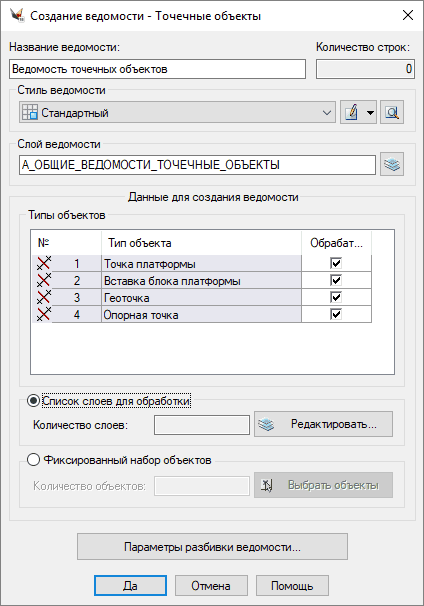Uncheck the Точка платформы checkbox

coord(336,263)
